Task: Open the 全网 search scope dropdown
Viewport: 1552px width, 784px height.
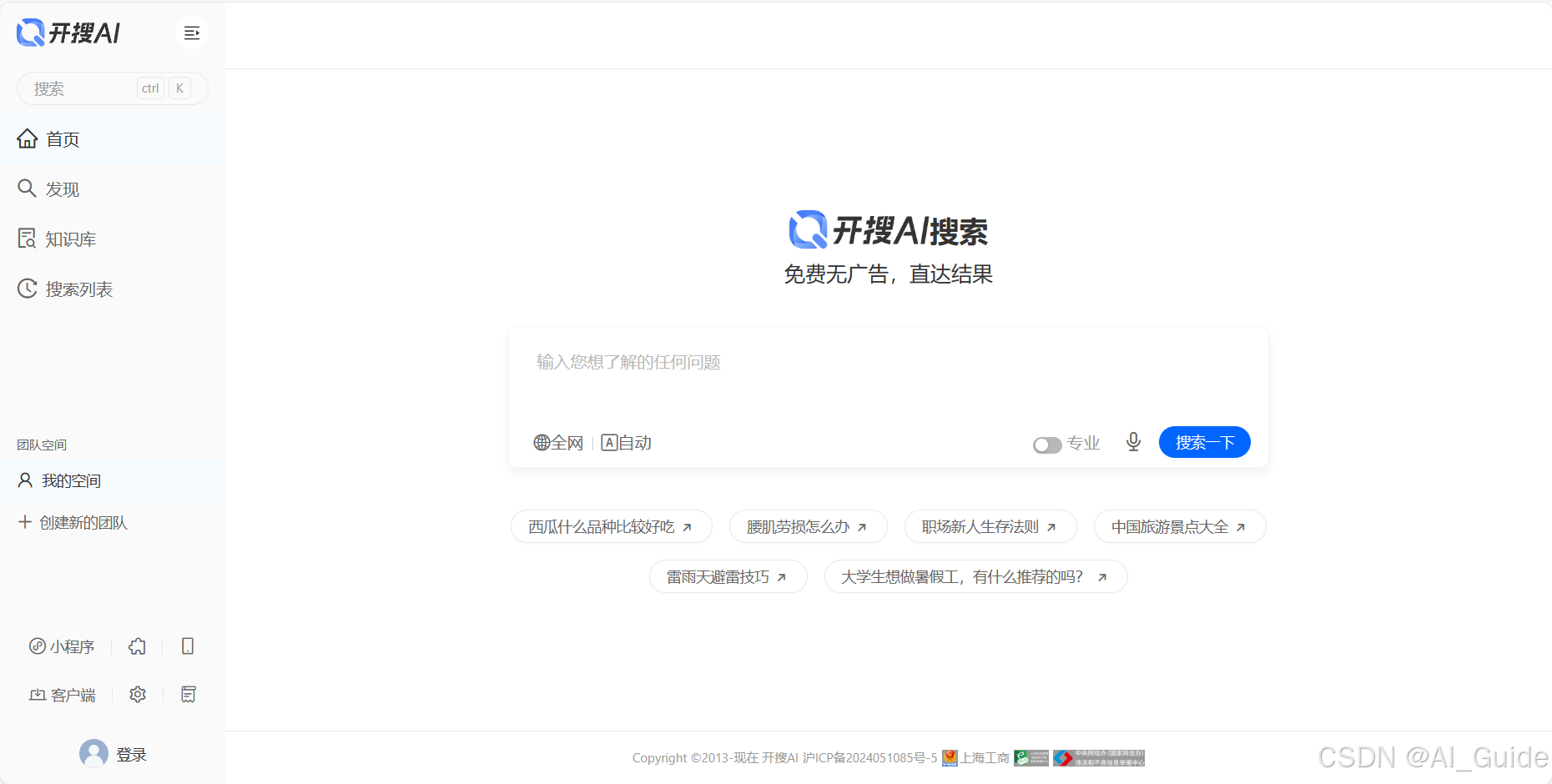Action: click(x=558, y=443)
